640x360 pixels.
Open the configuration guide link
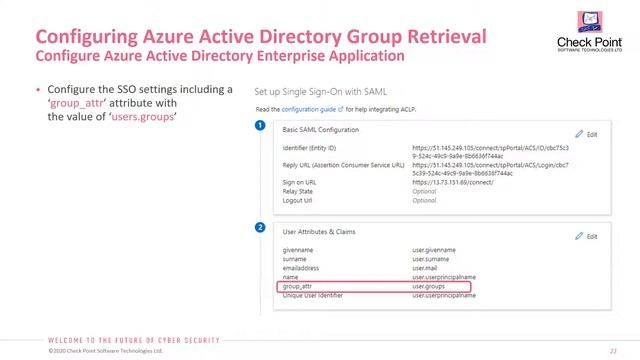309,109
